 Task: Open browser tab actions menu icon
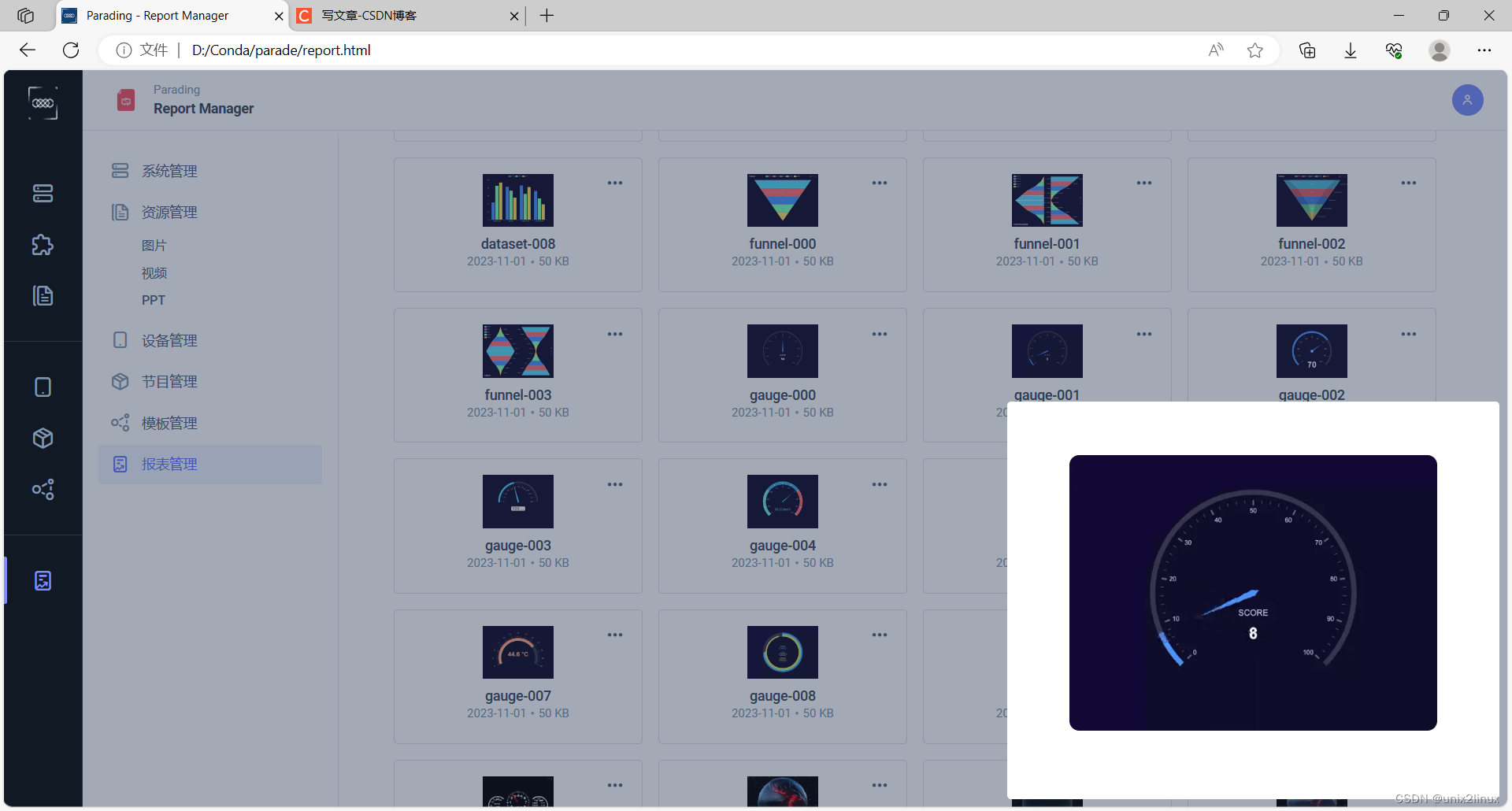pos(25,16)
